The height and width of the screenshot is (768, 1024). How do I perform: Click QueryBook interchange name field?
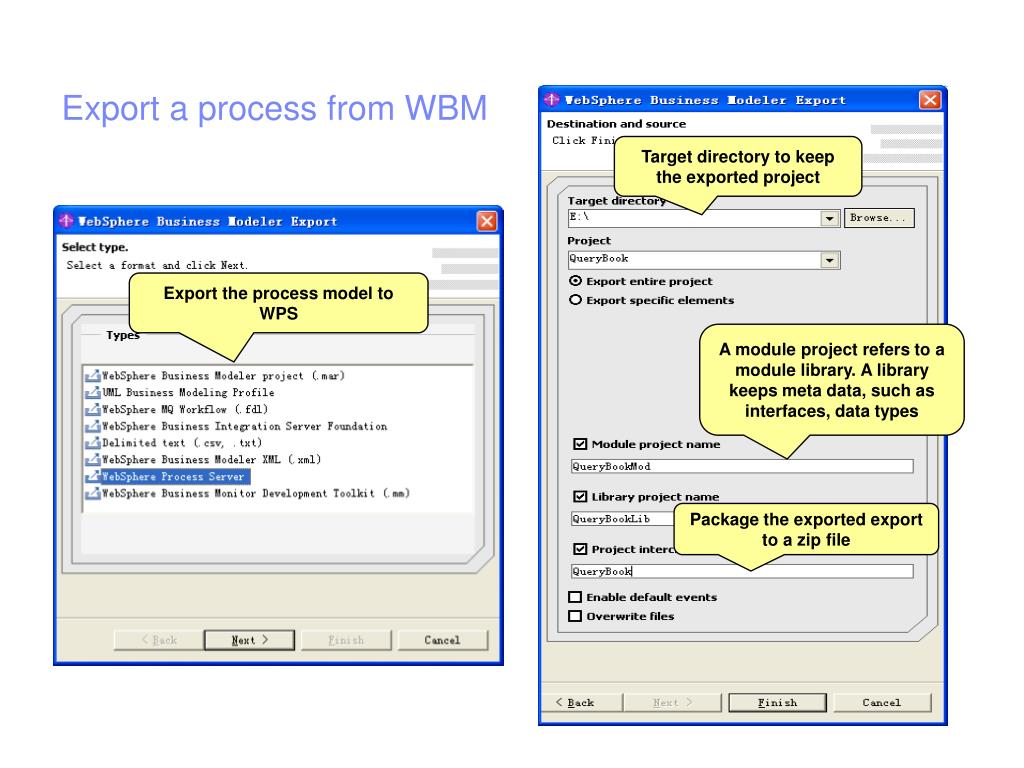click(x=742, y=571)
